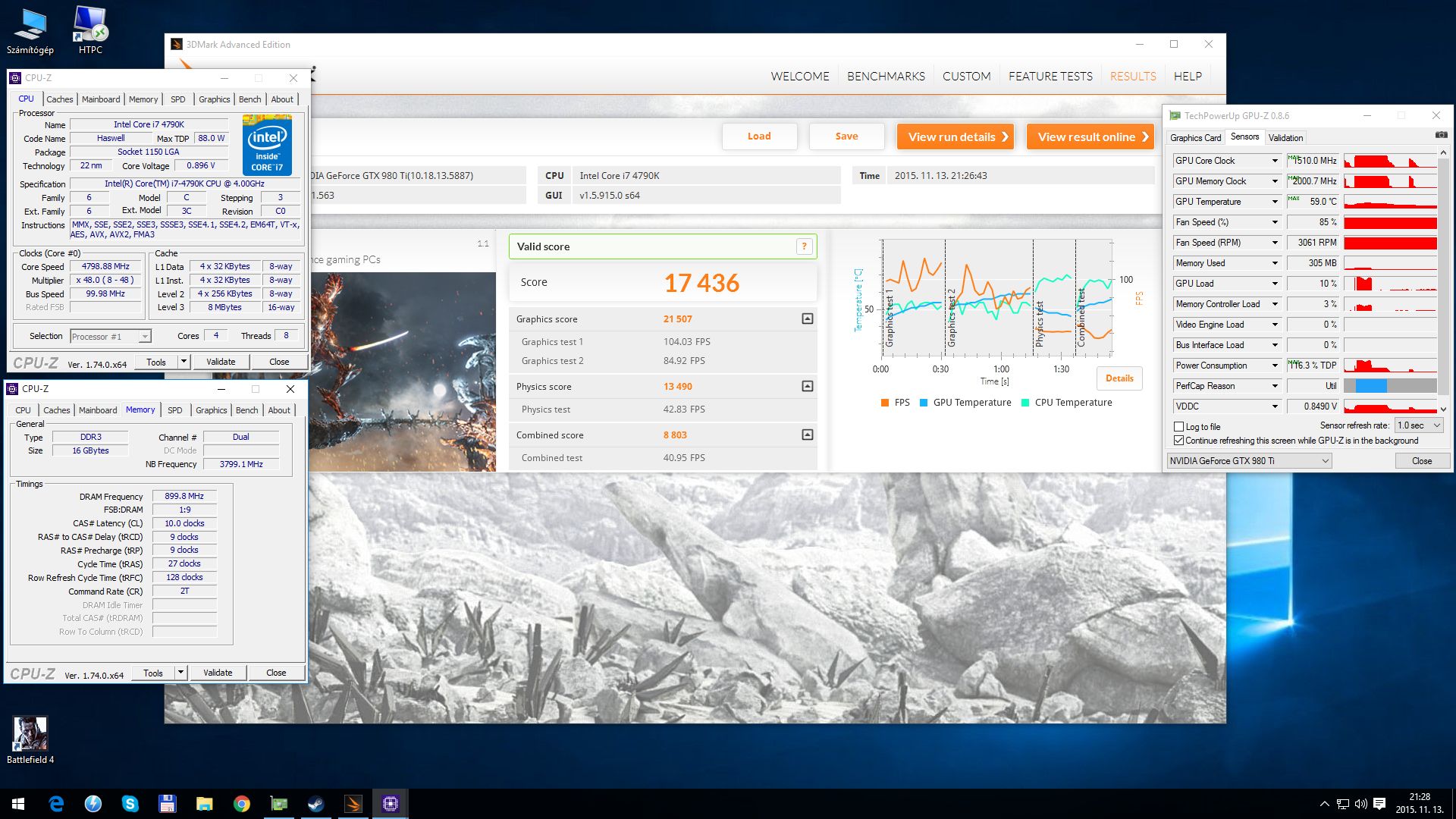The width and height of the screenshot is (1456, 819).
Task: Open Skype from the taskbar
Action: point(130,804)
